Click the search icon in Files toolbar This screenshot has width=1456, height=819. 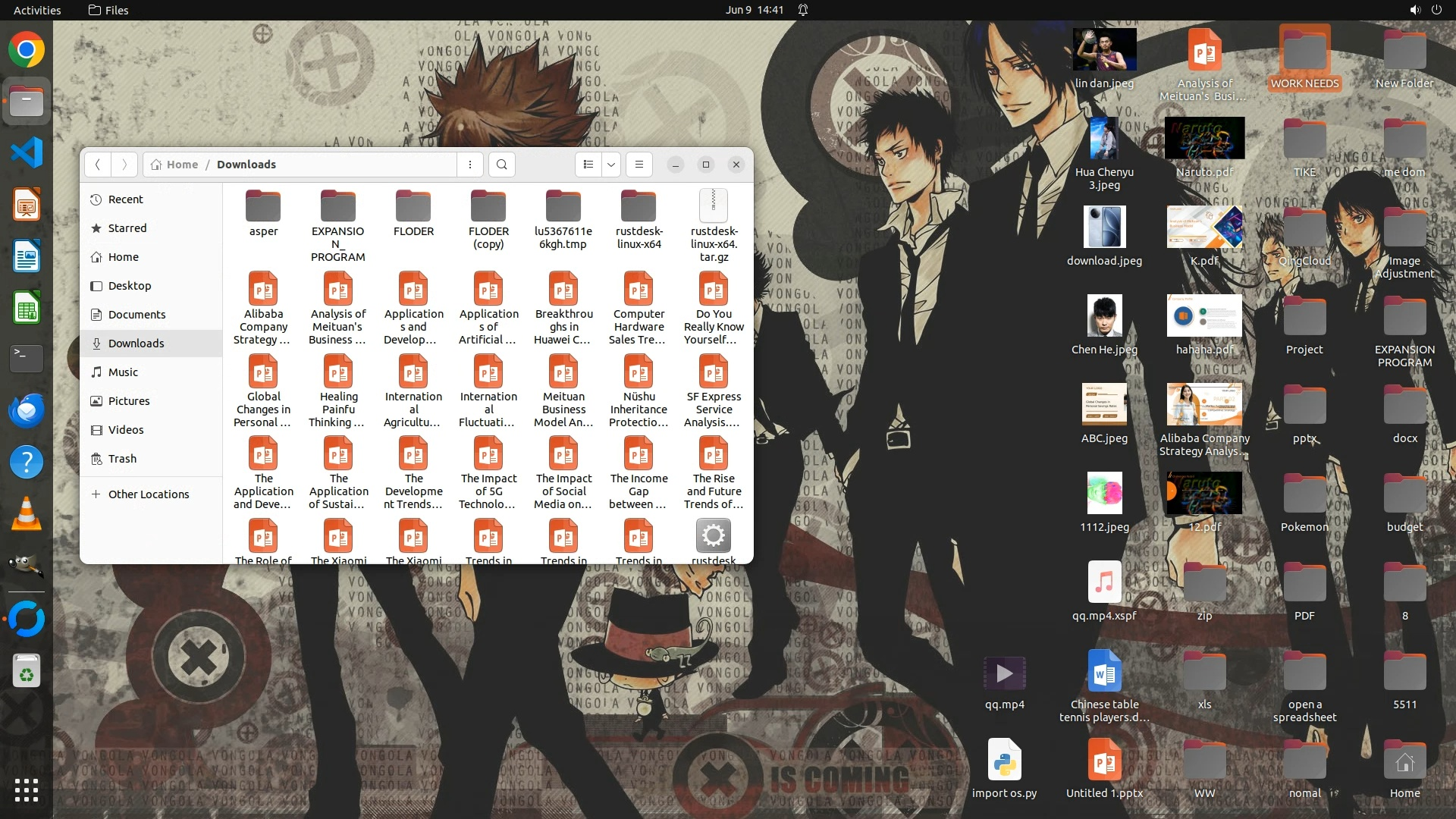point(501,165)
